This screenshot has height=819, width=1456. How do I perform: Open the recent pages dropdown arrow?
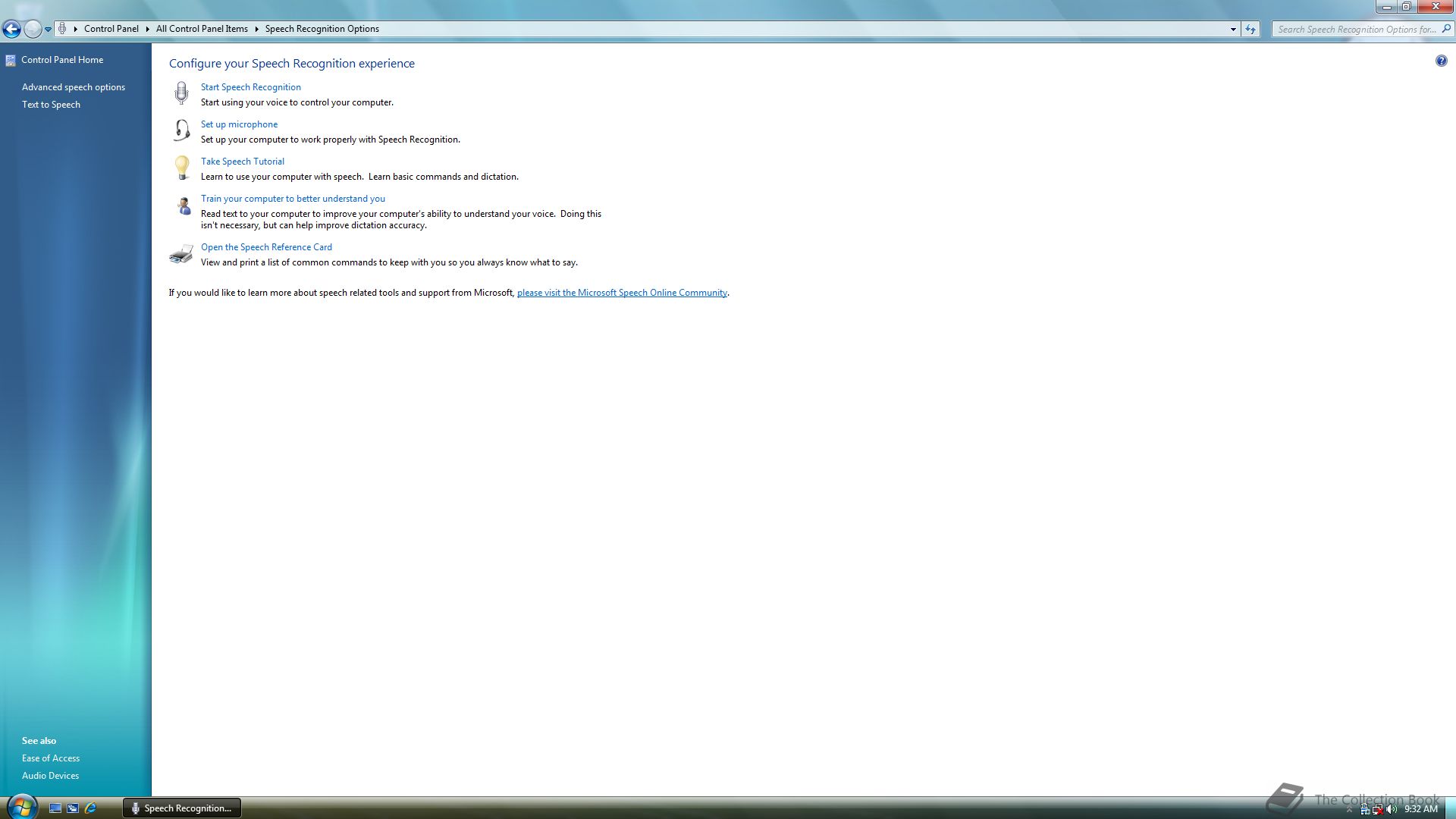48,29
